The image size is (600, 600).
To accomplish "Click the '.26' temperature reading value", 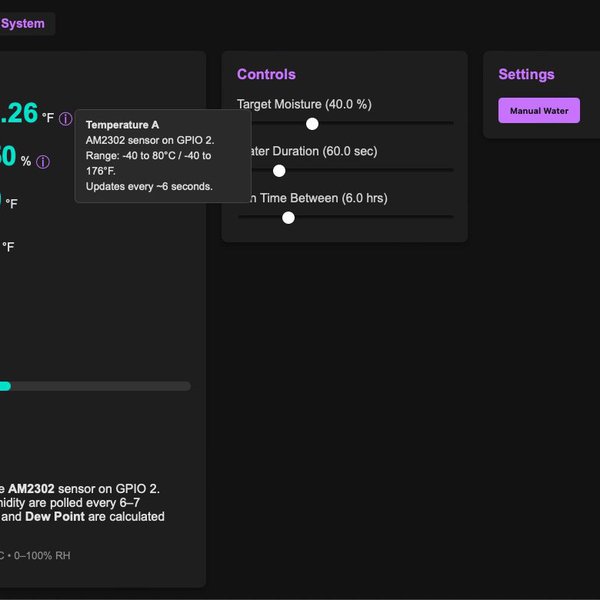I will point(19,113).
